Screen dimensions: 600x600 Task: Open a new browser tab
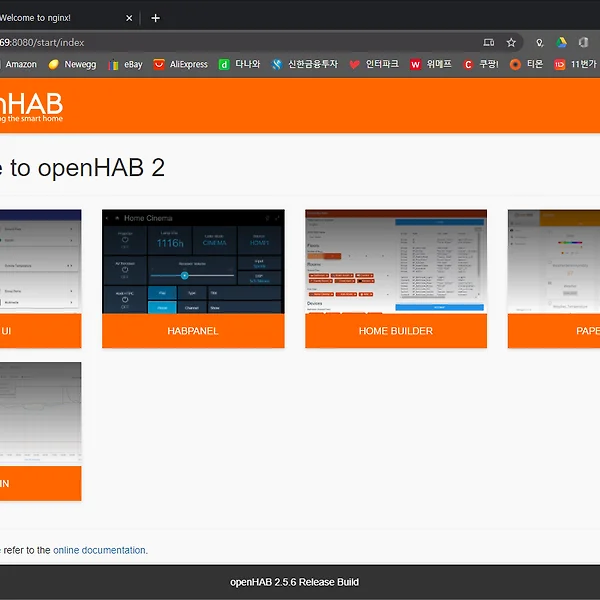pyautogui.click(x=155, y=18)
